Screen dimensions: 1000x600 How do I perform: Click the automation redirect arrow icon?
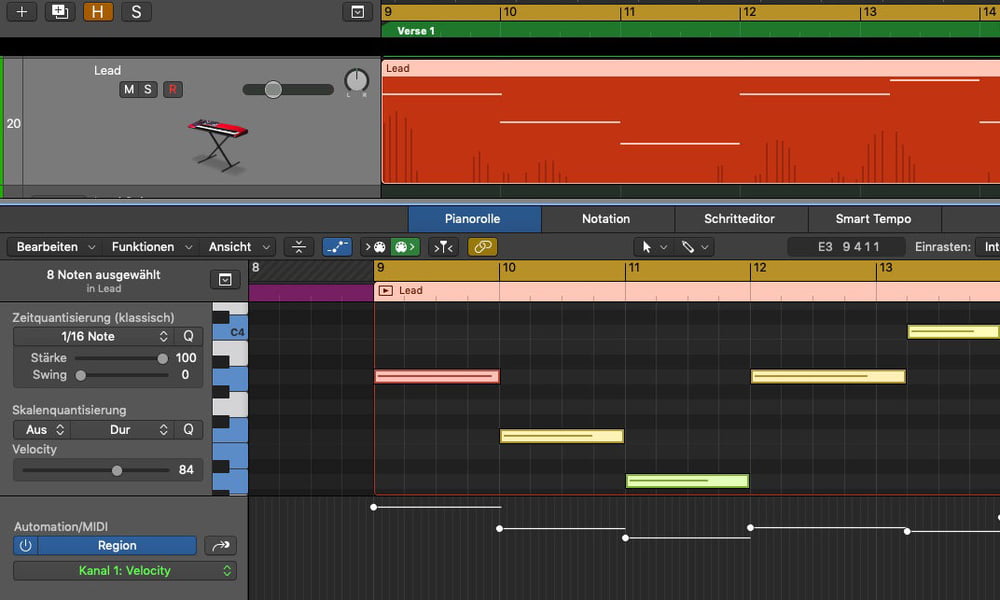[221, 546]
